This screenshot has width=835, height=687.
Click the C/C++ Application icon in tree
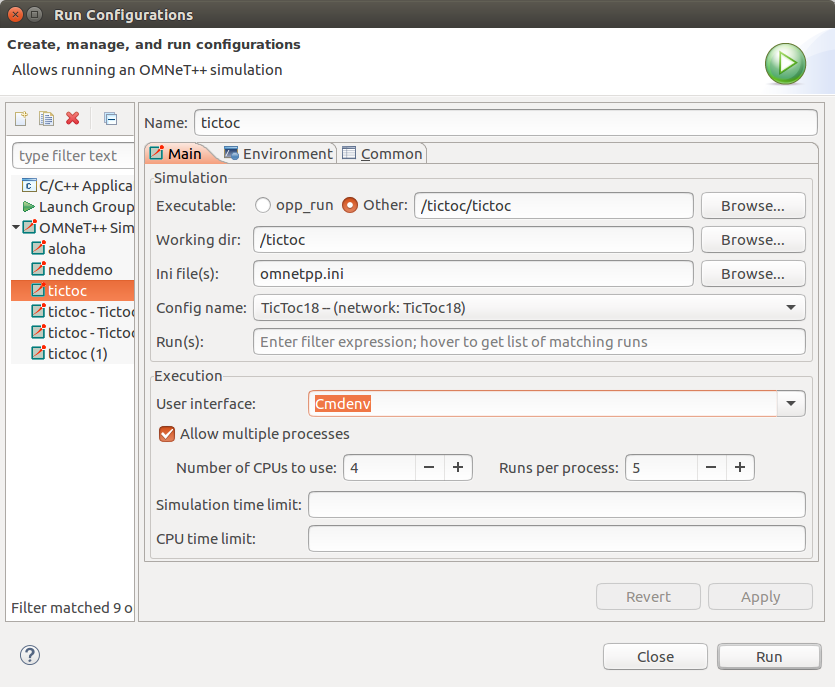tap(29, 185)
